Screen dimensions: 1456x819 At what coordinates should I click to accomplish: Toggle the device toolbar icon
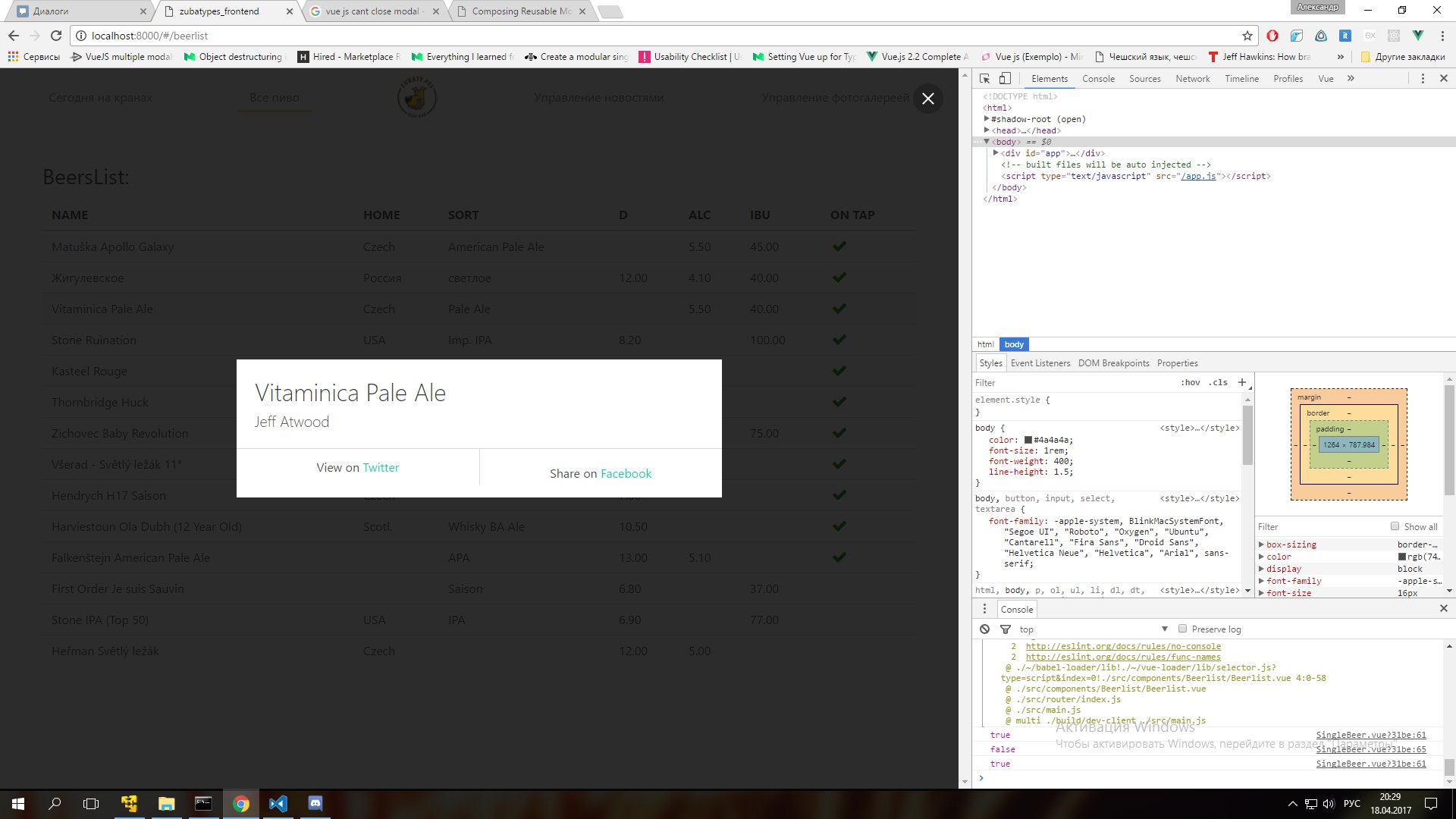[x=1004, y=79]
